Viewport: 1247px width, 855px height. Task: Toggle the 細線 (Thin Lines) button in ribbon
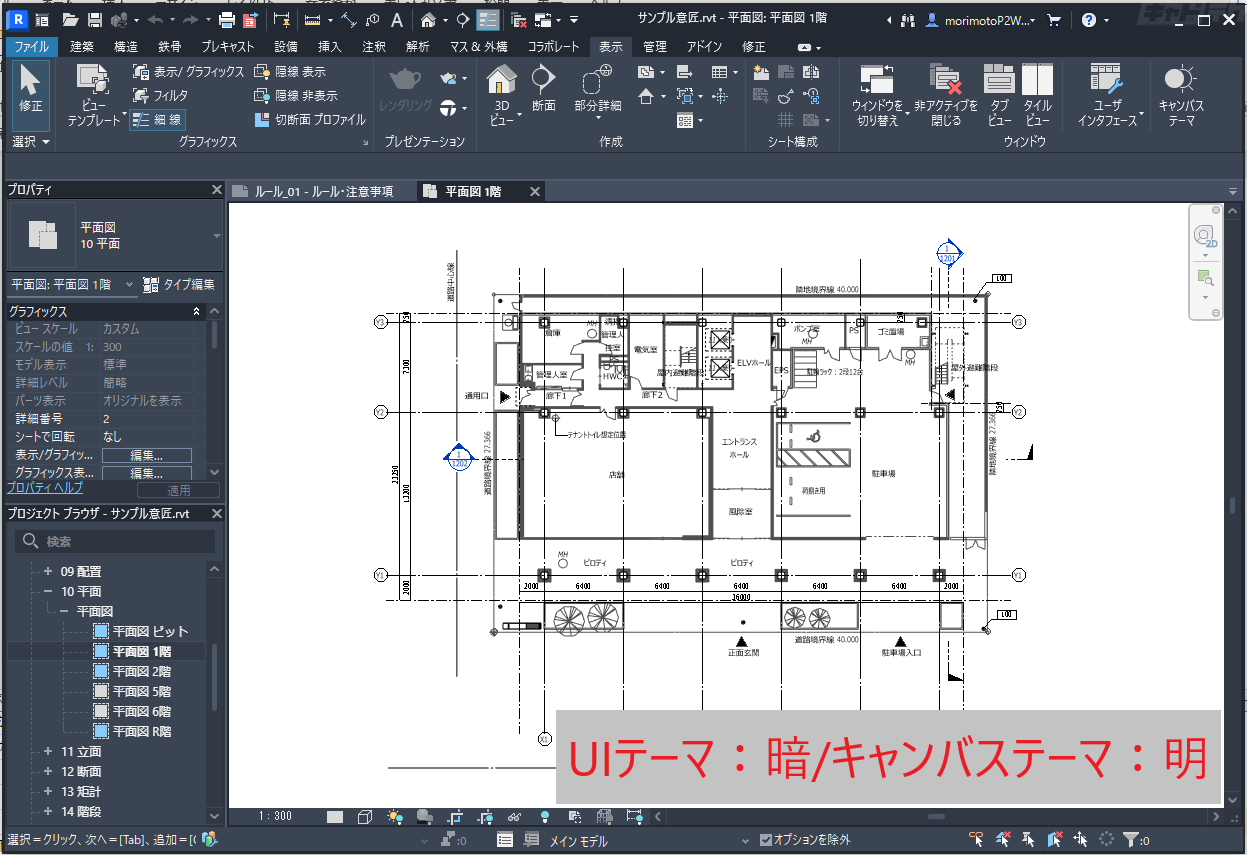point(156,120)
